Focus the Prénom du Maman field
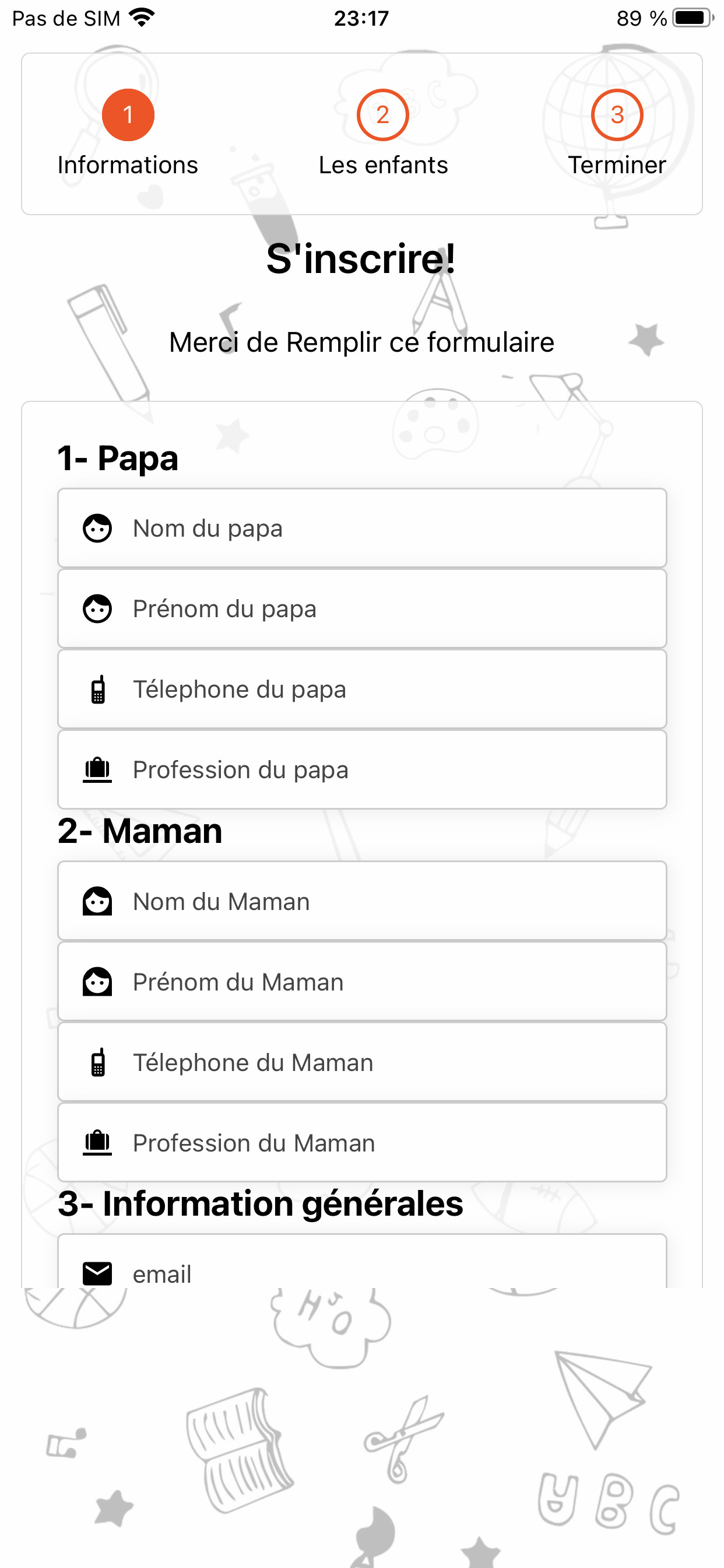The width and height of the screenshot is (724, 1568). (362, 982)
